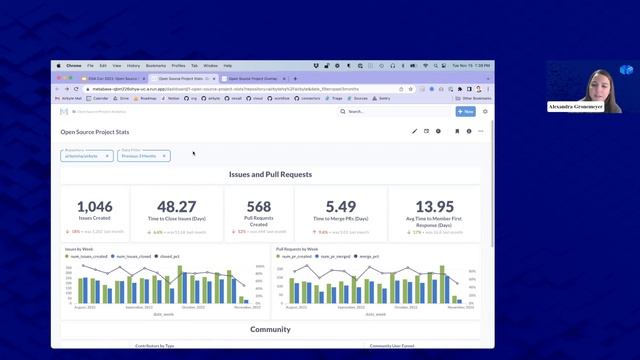Focus the Metabase Search field
The width and height of the screenshot is (640, 360).
[x=394, y=111]
